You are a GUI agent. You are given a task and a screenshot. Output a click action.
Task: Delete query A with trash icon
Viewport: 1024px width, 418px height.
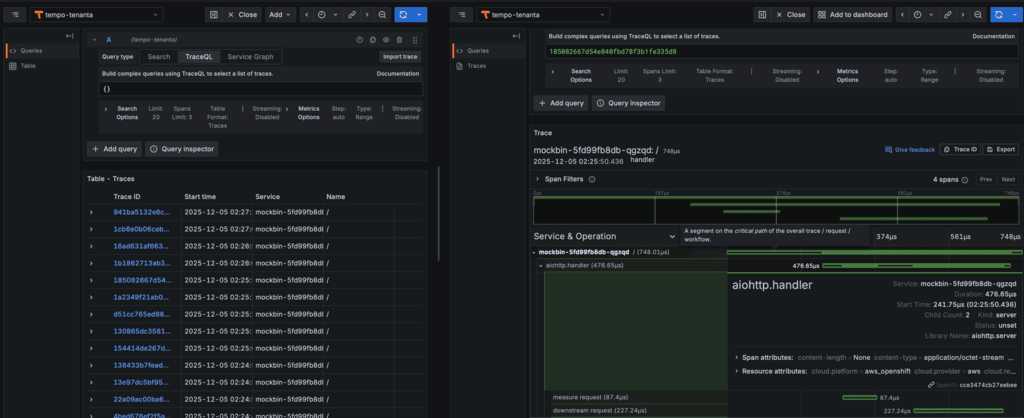click(x=400, y=40)
